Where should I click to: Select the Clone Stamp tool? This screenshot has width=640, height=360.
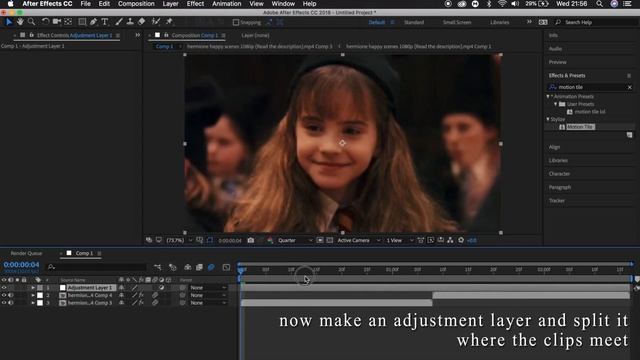[130, 22]
